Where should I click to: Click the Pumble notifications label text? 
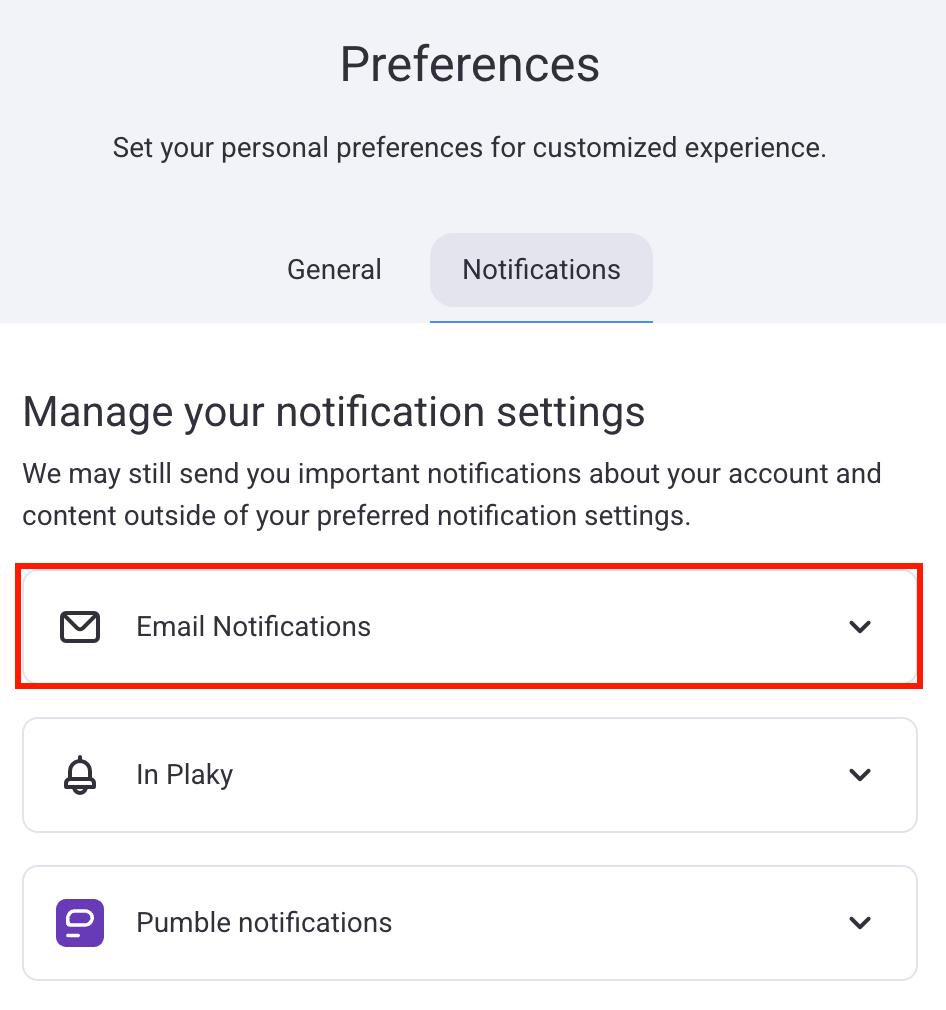264,922
